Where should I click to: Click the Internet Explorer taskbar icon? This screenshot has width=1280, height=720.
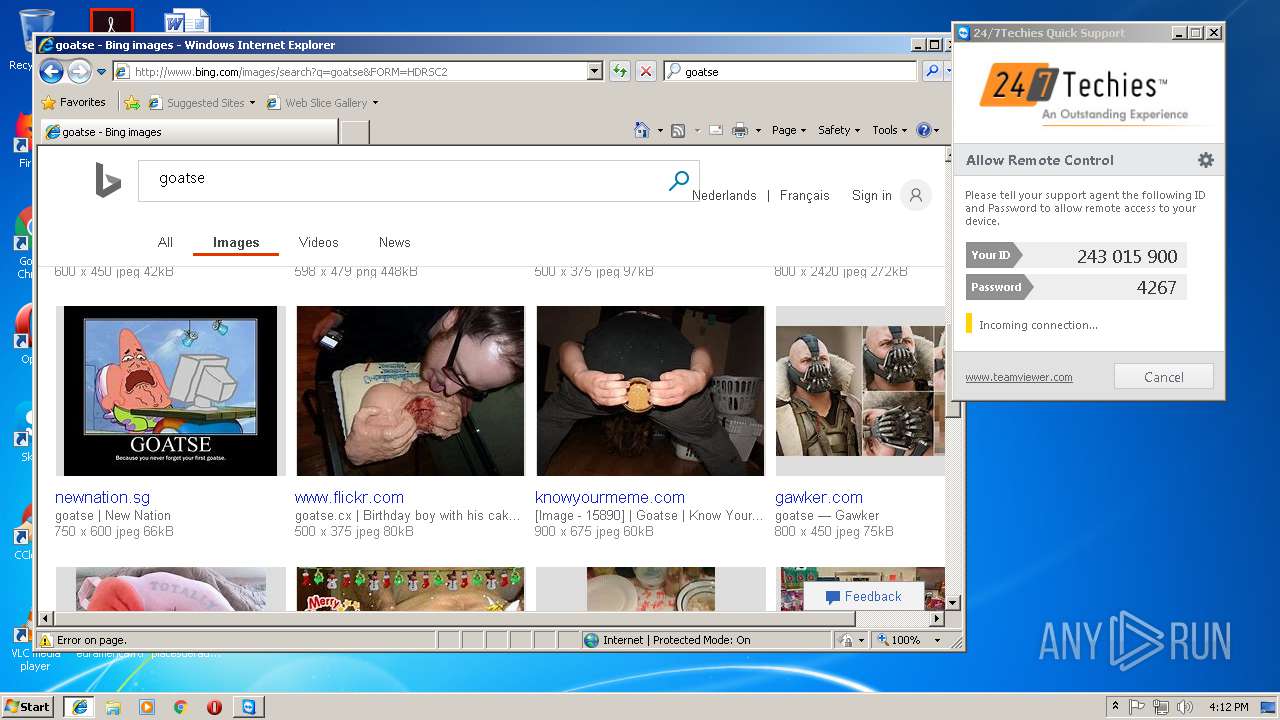(x=79, y=707)
